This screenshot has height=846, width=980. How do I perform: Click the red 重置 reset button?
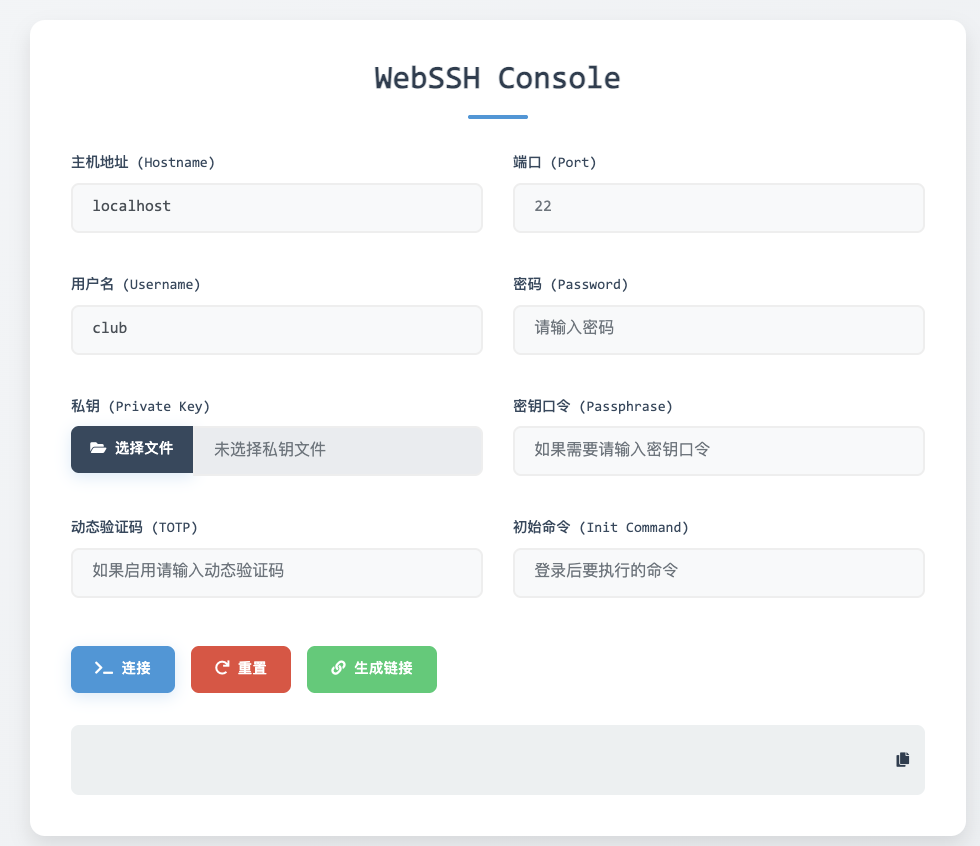click(241, 669)
